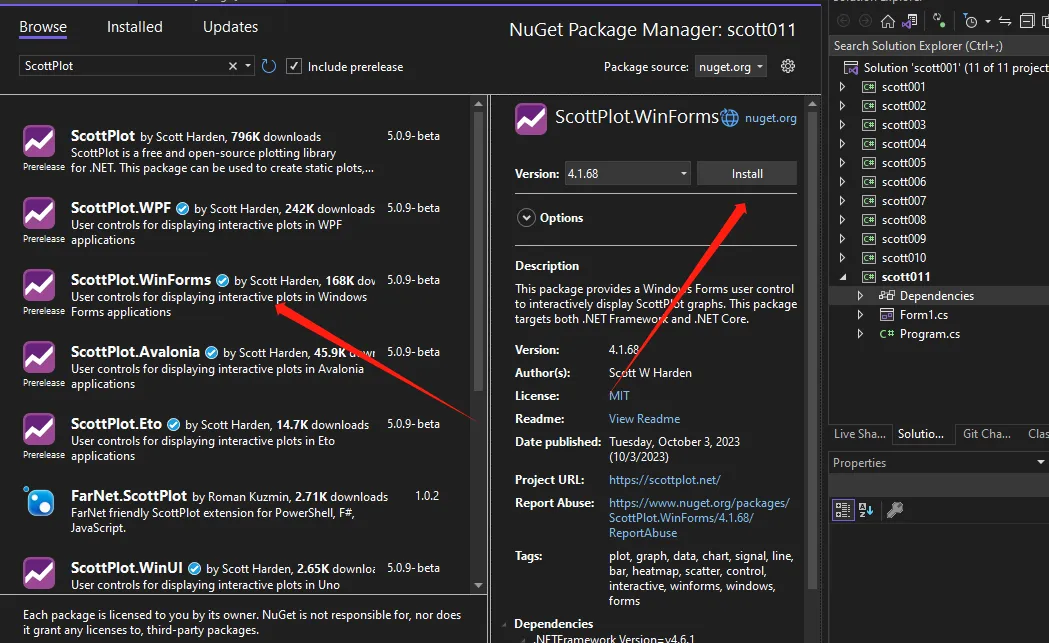Open the MIT license link

pos(619,396)
